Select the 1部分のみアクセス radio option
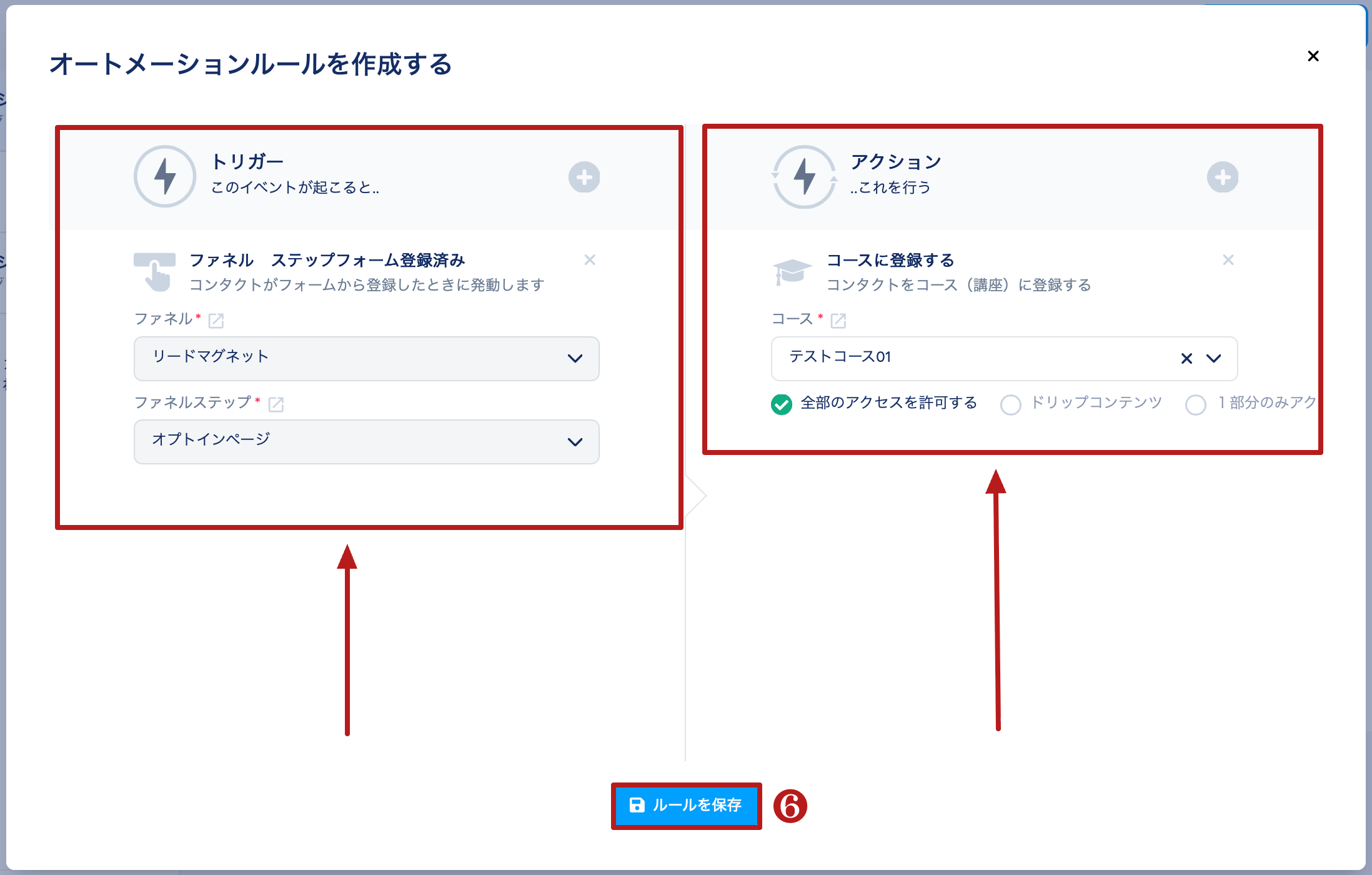This screenshot has height=875, width=1372. 1195,404
